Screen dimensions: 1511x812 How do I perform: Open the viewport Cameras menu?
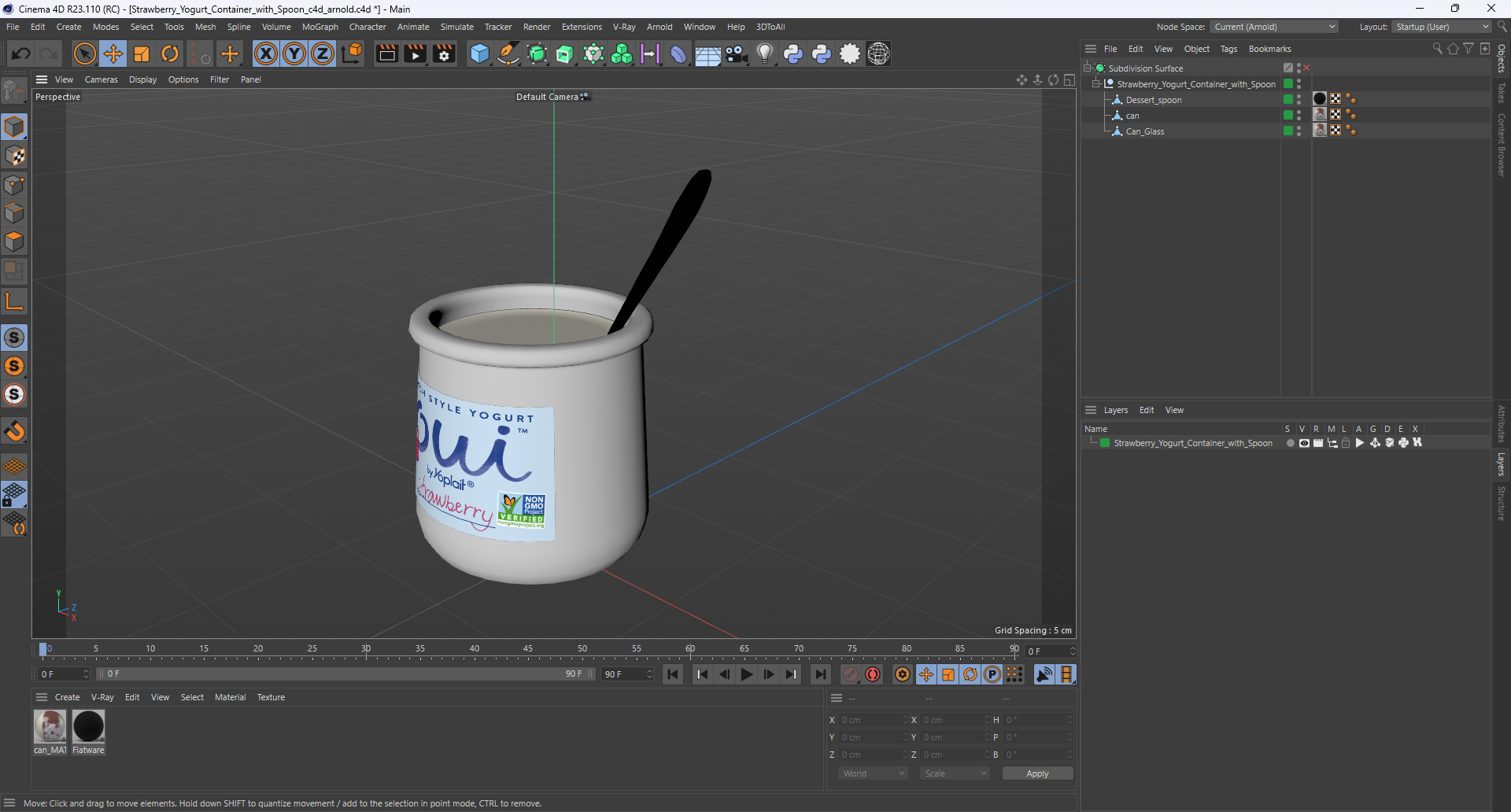tap(101, 79)
